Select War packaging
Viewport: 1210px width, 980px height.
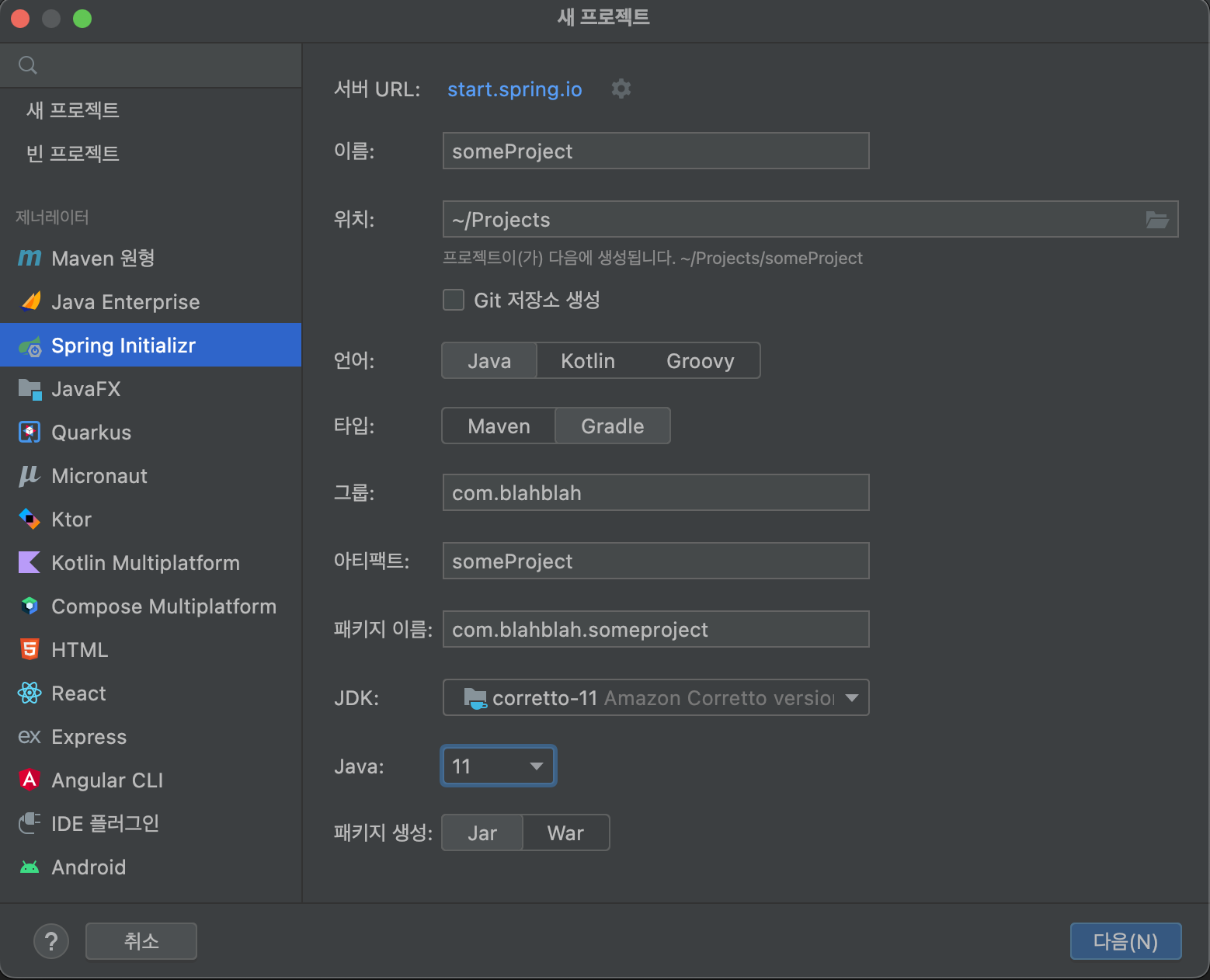[x=565, y=833]
